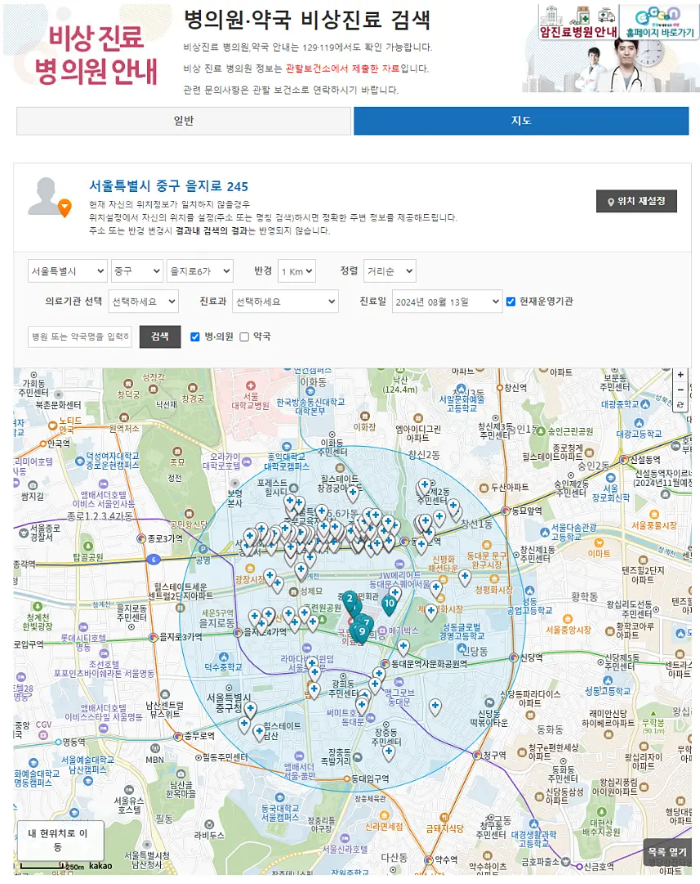
Task: Click hospital marker left of 신당동 떡볶이타운
Action: click(435, 706)
